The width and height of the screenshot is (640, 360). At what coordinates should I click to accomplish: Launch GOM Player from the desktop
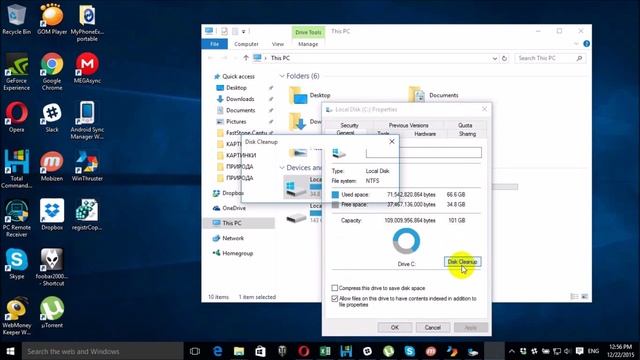pyautogui.click(x=52, y=18)
